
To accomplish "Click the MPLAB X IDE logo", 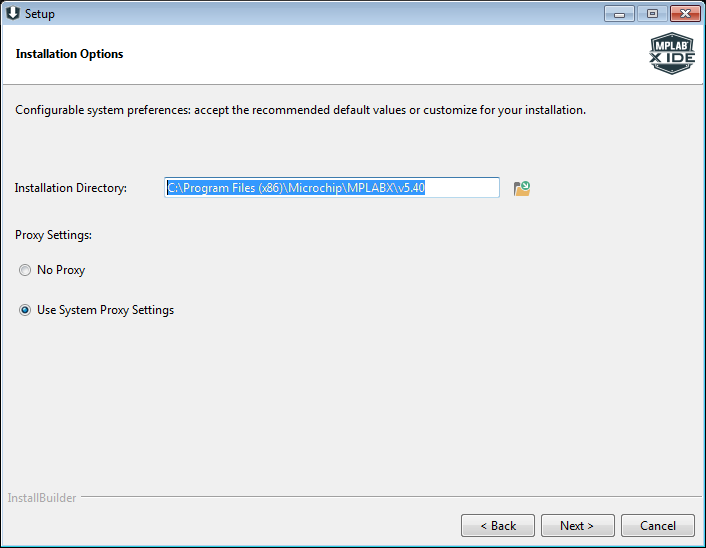I will point(671,54).
